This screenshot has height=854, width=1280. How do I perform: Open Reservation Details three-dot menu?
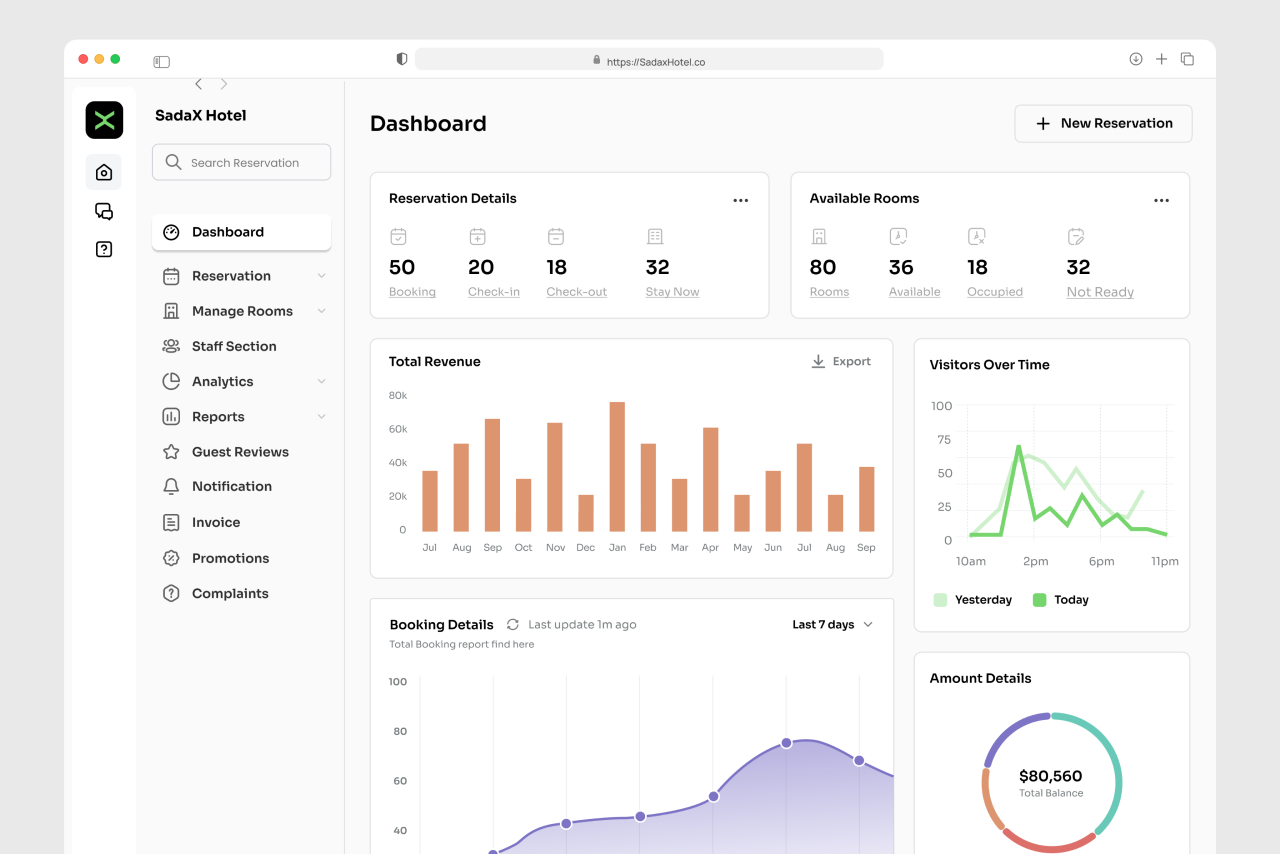click(740, 200)
